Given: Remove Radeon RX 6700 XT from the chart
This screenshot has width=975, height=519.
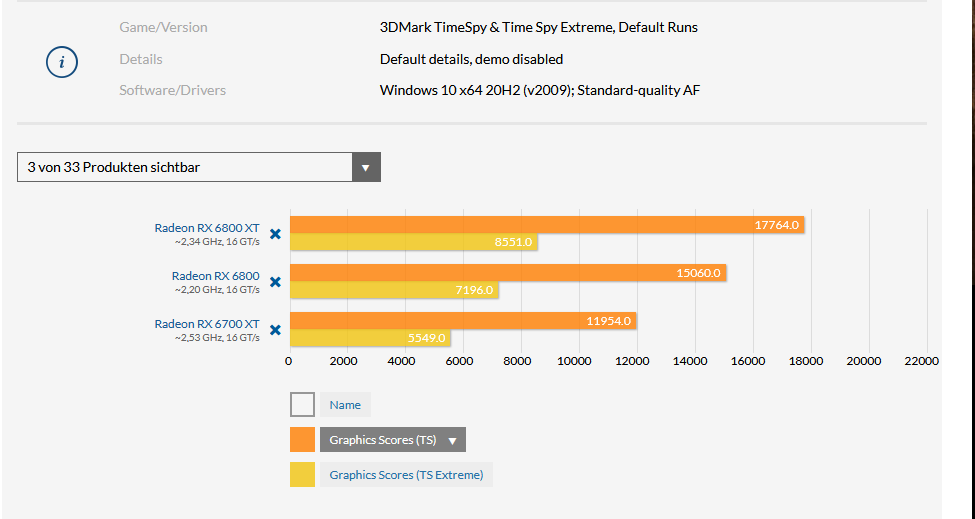Looking at the screenshot, I should pyautogui.click(x=275, y=330).
